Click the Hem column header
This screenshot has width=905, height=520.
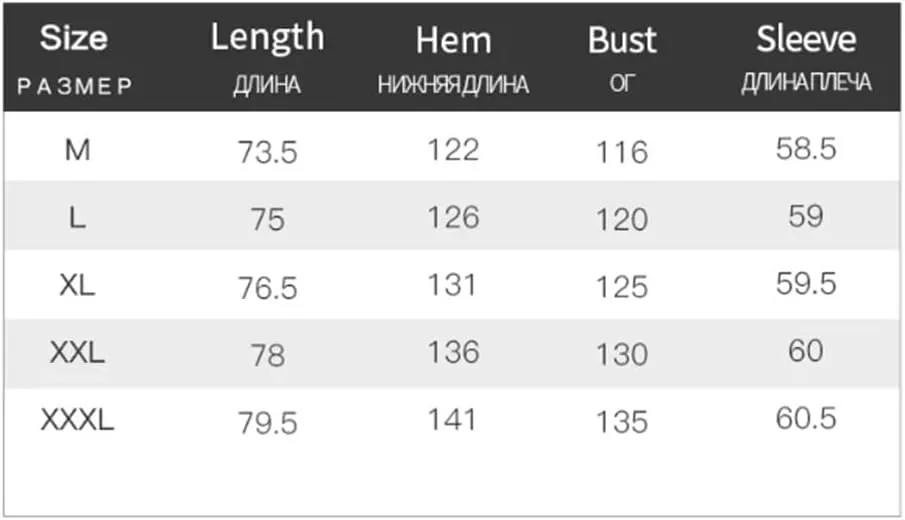pos(454,40)
